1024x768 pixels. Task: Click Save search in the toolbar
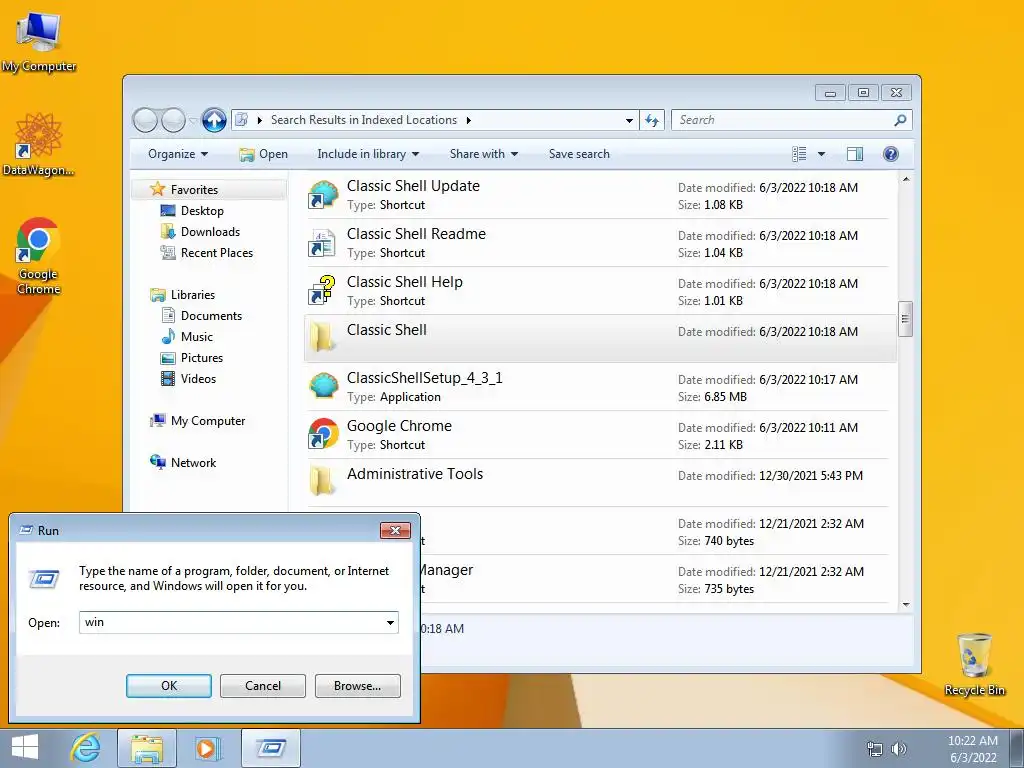pyautogui.click(x=579, y=154)
